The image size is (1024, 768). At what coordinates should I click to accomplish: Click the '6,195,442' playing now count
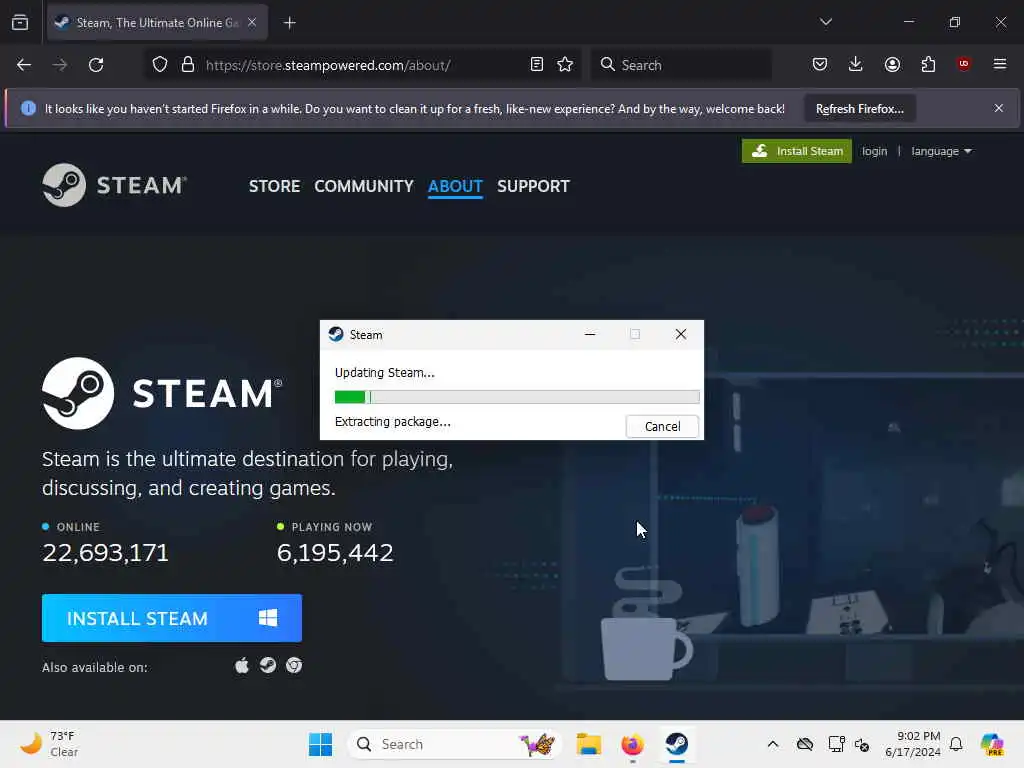point(335,553)
